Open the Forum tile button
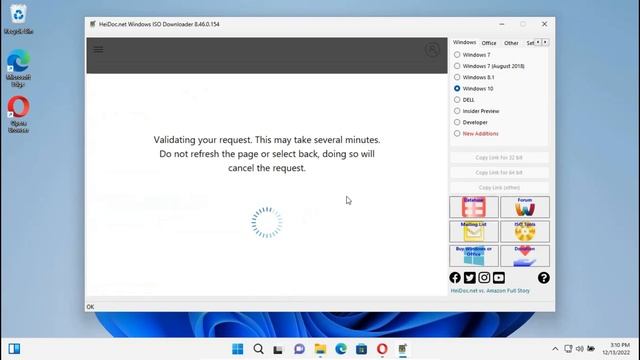Screen dimensions: 640x360 click(525, 207)
